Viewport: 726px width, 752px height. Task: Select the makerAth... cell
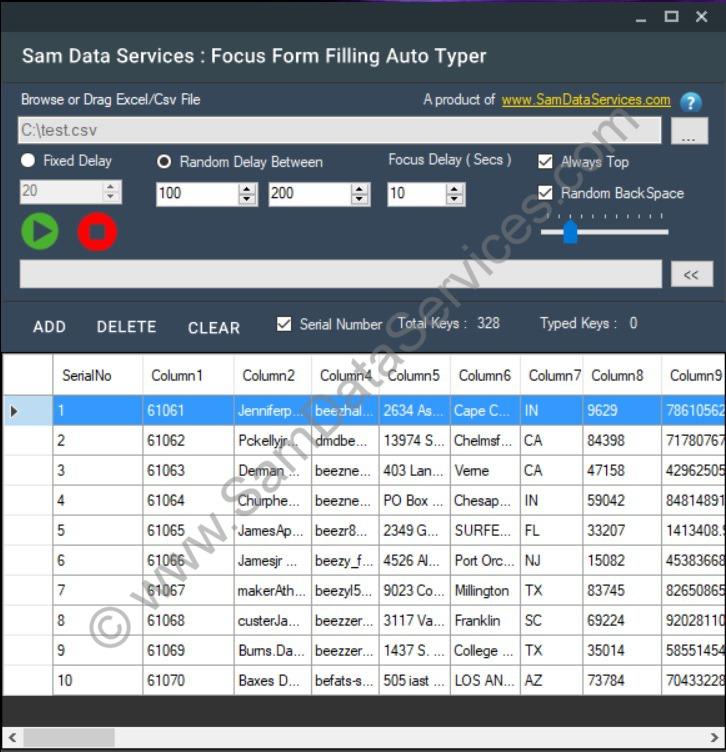[x=273, y=590]
